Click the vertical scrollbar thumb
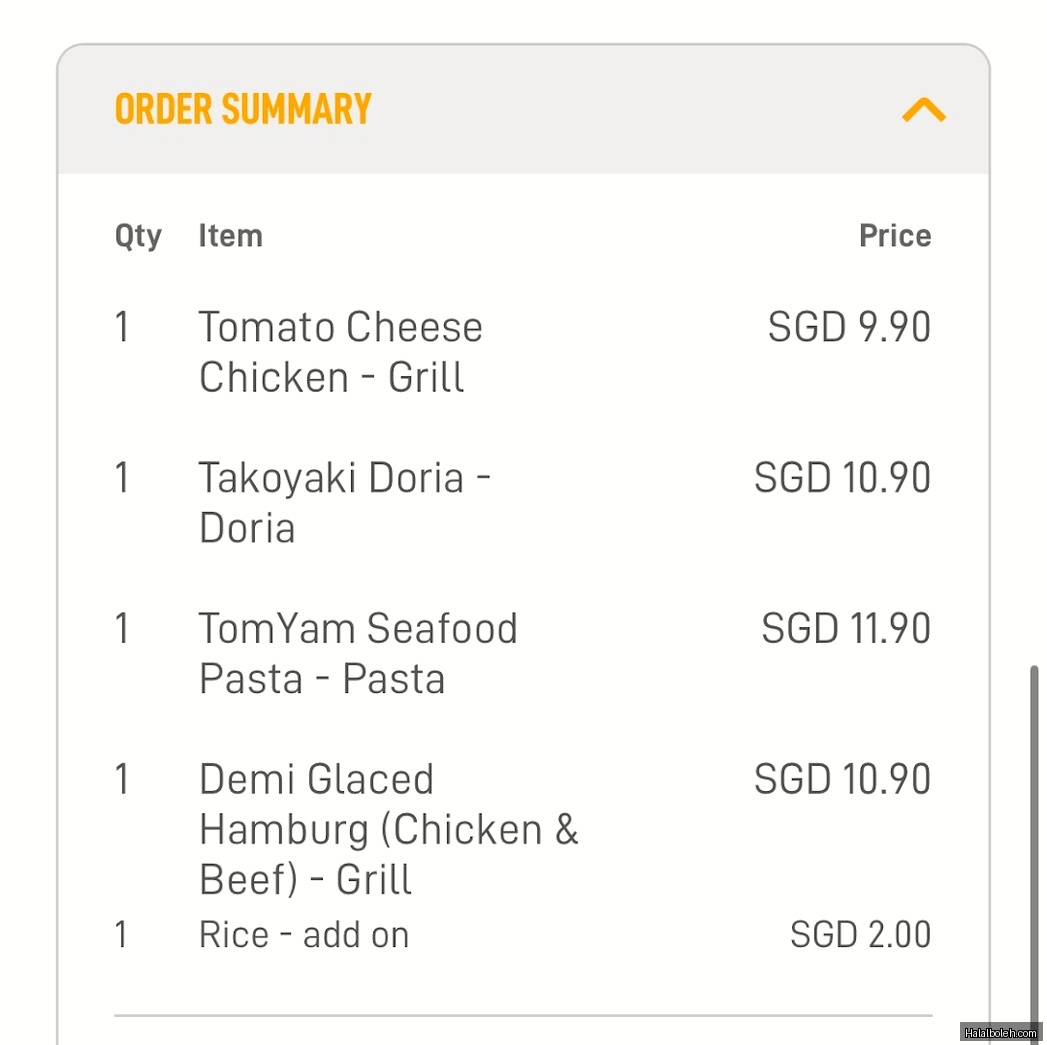1047x1045 pixels. 1034,840
